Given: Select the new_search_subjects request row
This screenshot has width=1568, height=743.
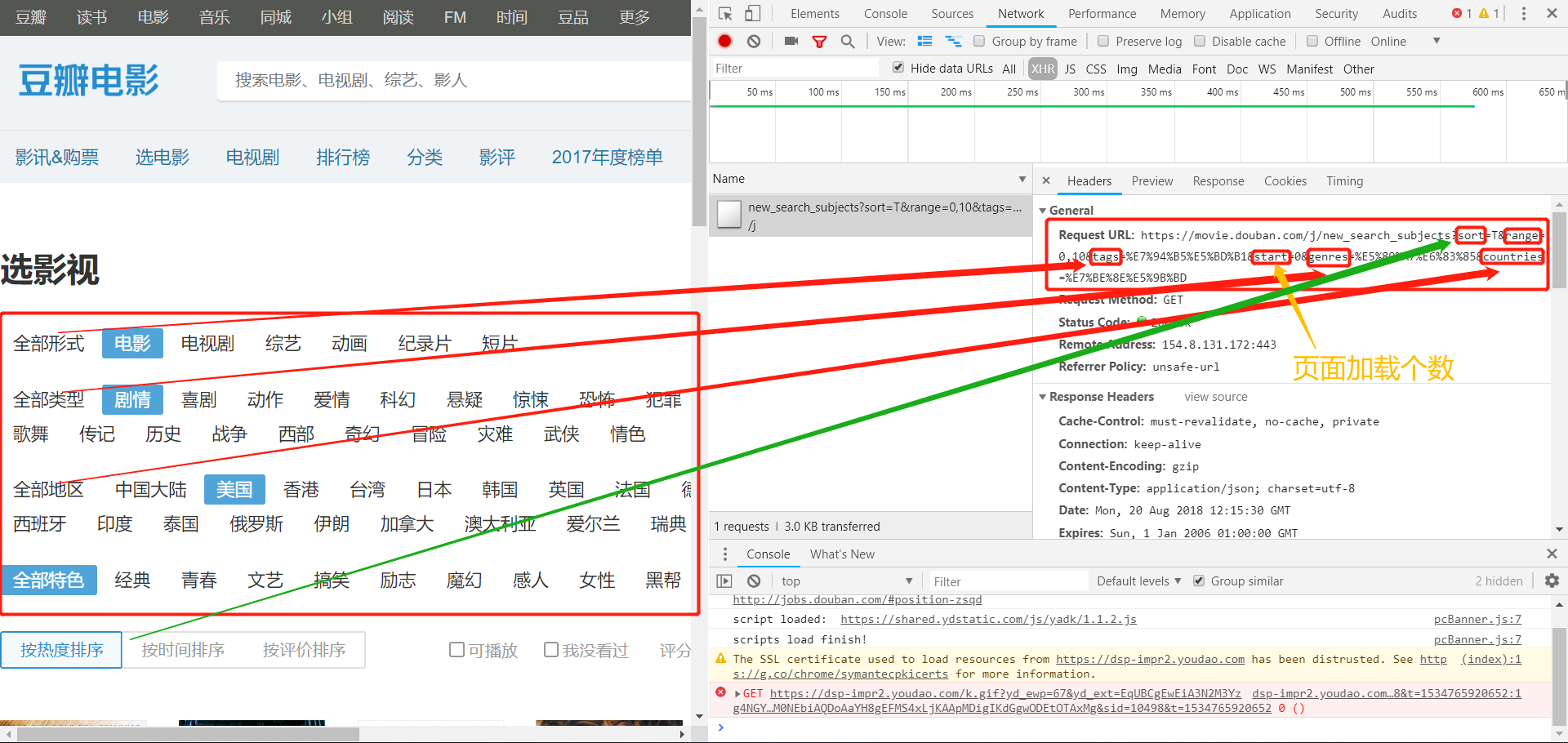Looking at the screenshot, I should coord(871,216).
